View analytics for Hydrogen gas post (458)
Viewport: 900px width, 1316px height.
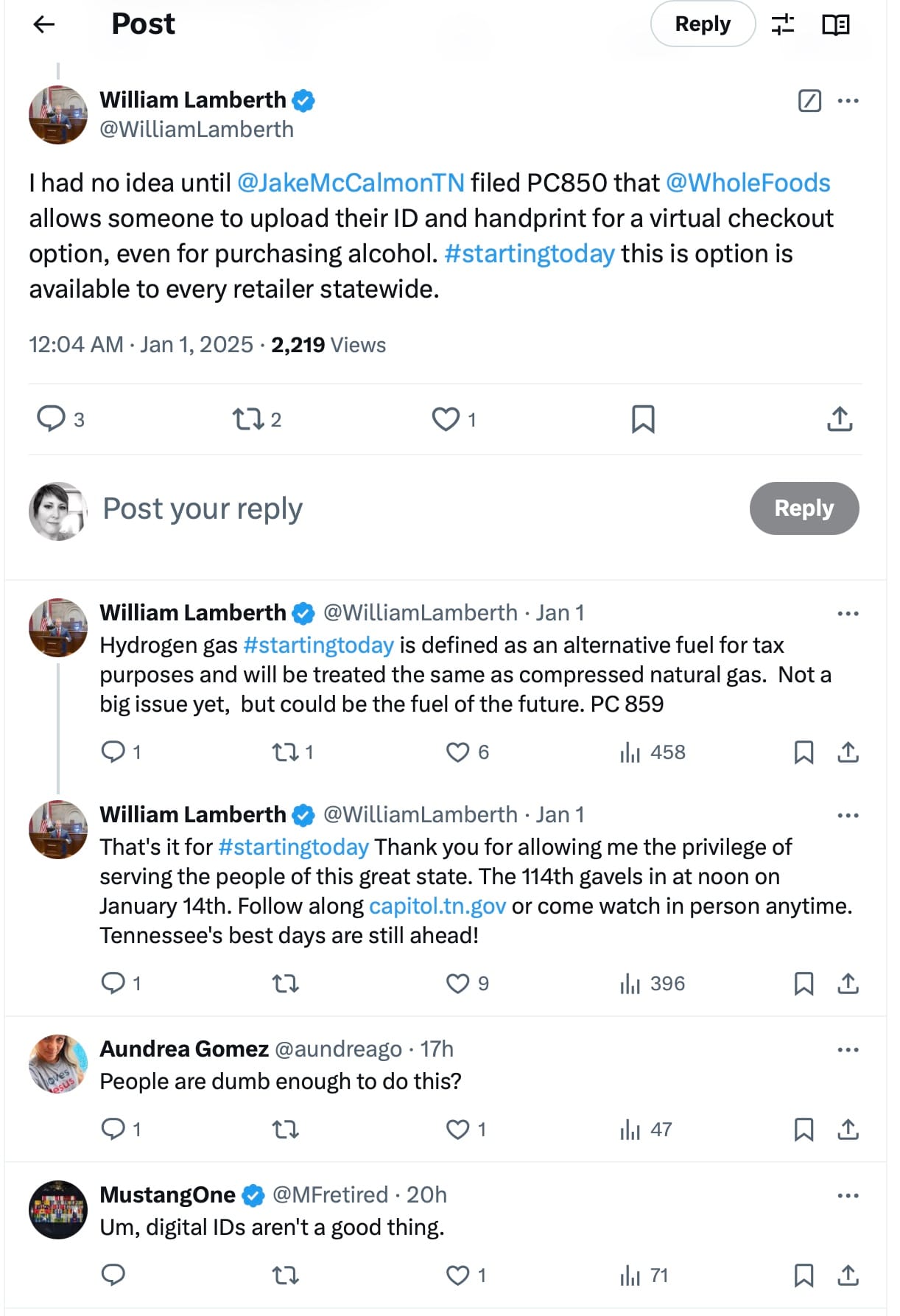pos(653,752)
